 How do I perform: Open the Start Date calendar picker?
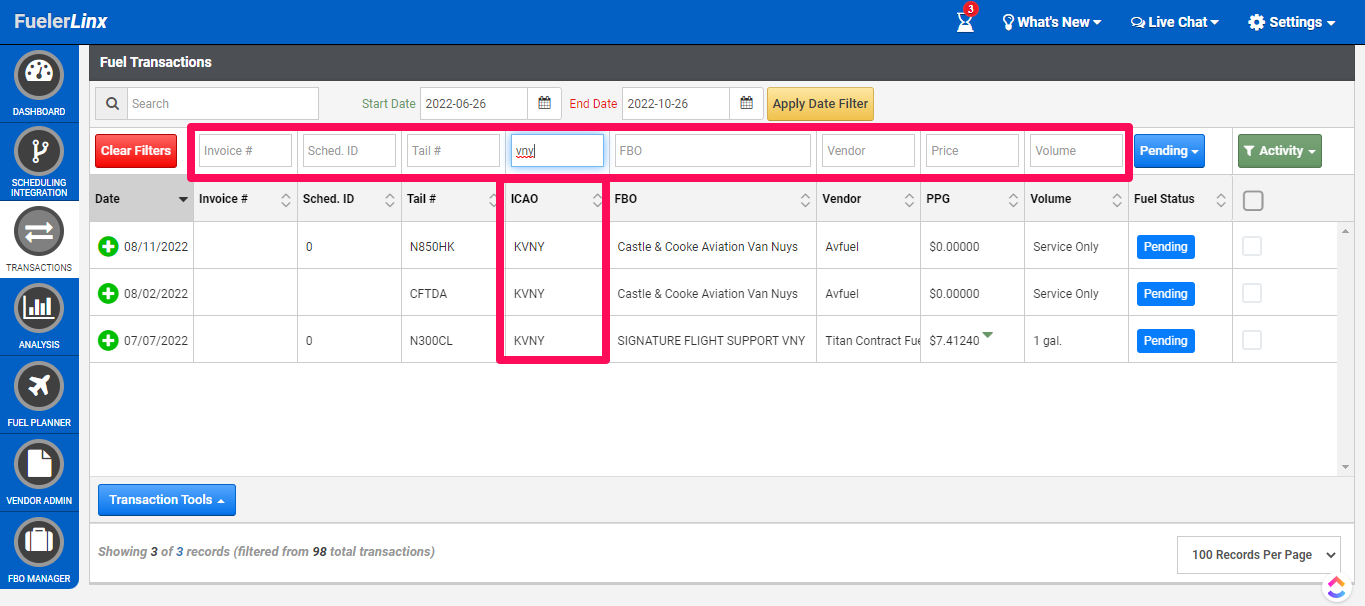point(544,103)
